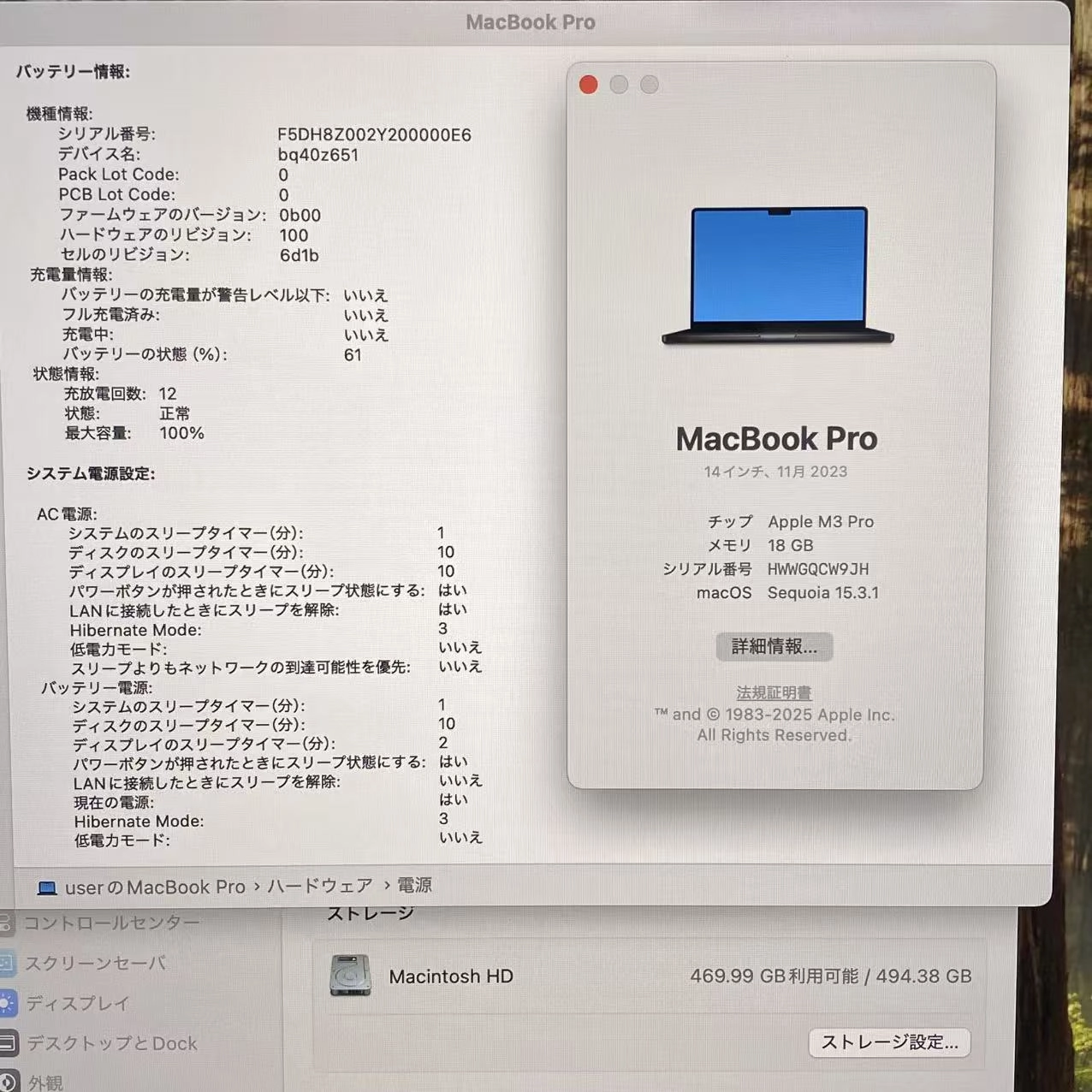Screen dimensions: 1092x1092
Task: Click the firmware version value 0b00
Action: pos(300,215)
